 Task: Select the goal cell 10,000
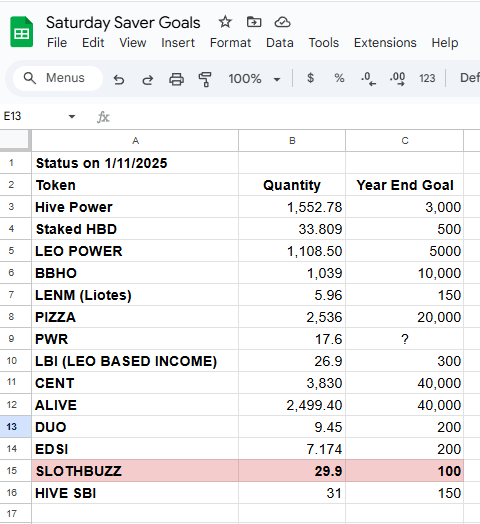(405, 273)
